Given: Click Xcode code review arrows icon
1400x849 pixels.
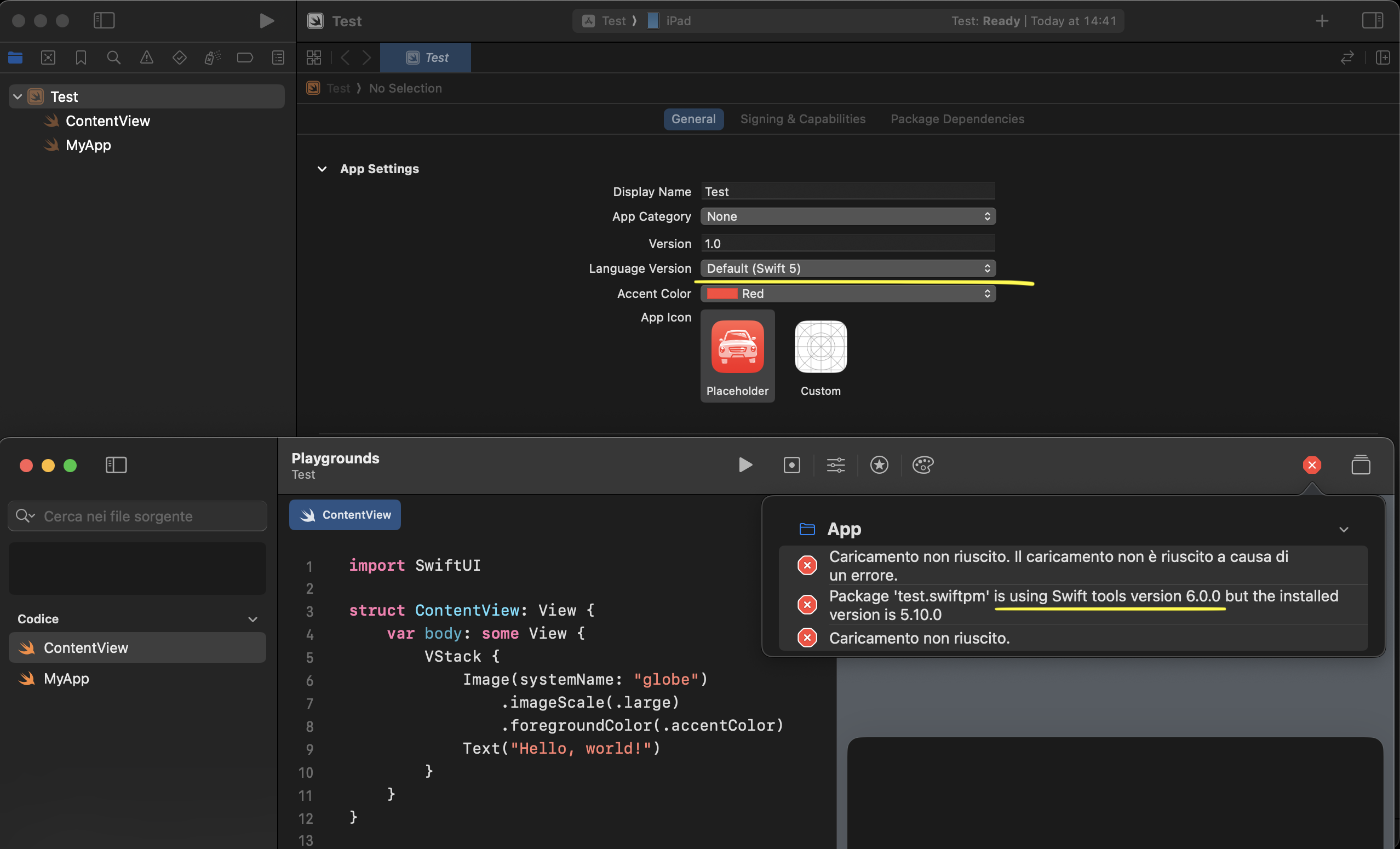Looking at the screenshot, I should click(x=1347, y=58).
